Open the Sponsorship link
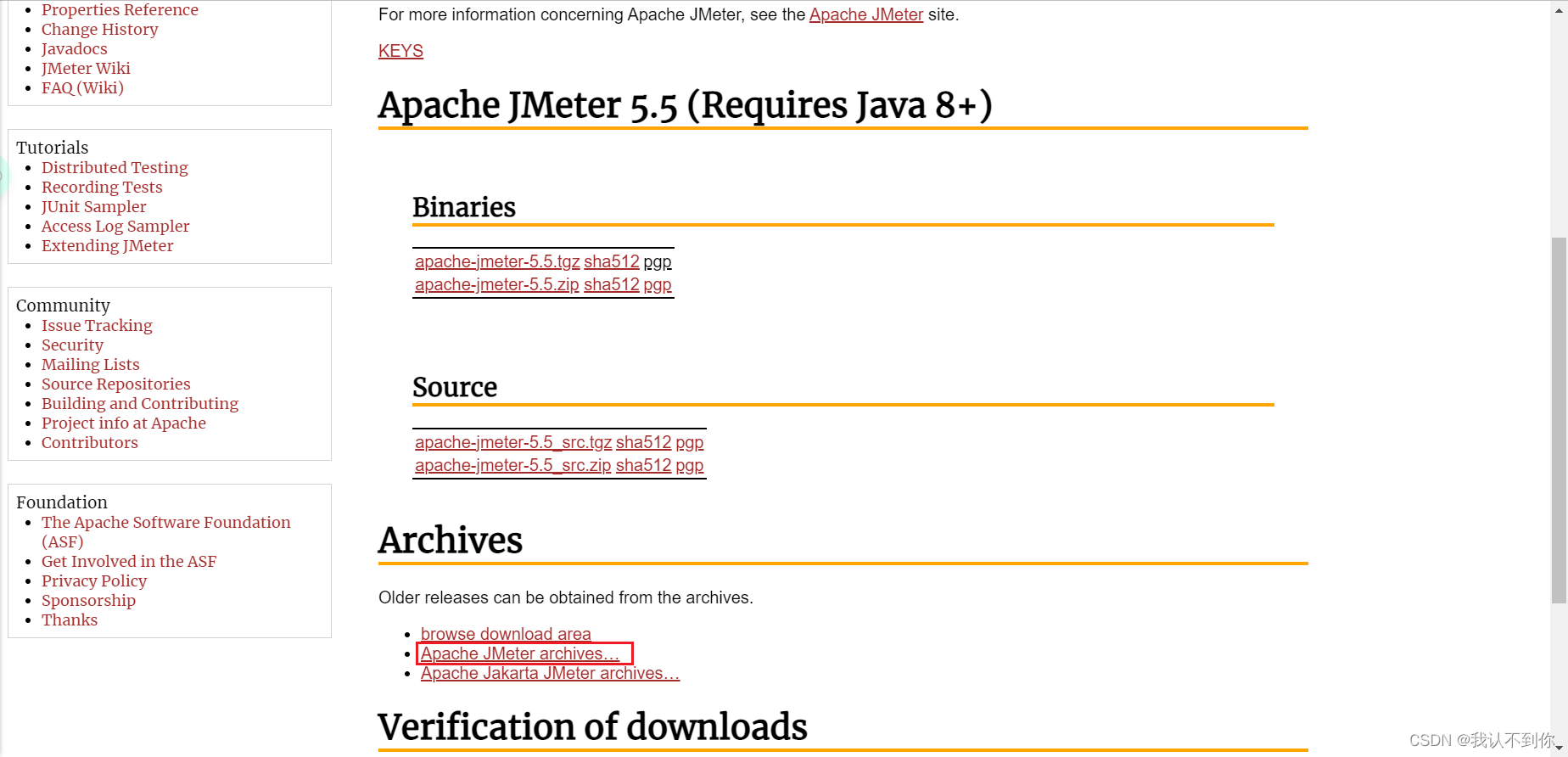 (x=88, y=600)
